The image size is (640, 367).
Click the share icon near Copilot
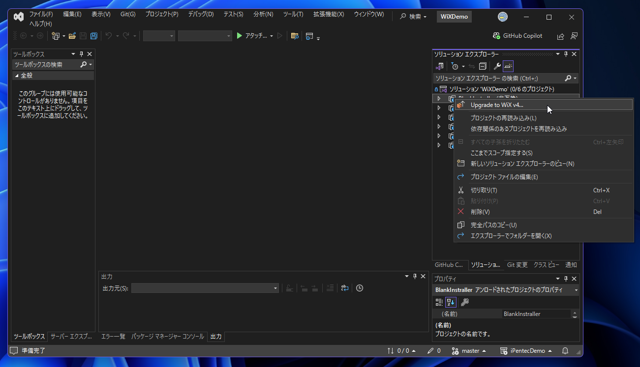[560, 36]
